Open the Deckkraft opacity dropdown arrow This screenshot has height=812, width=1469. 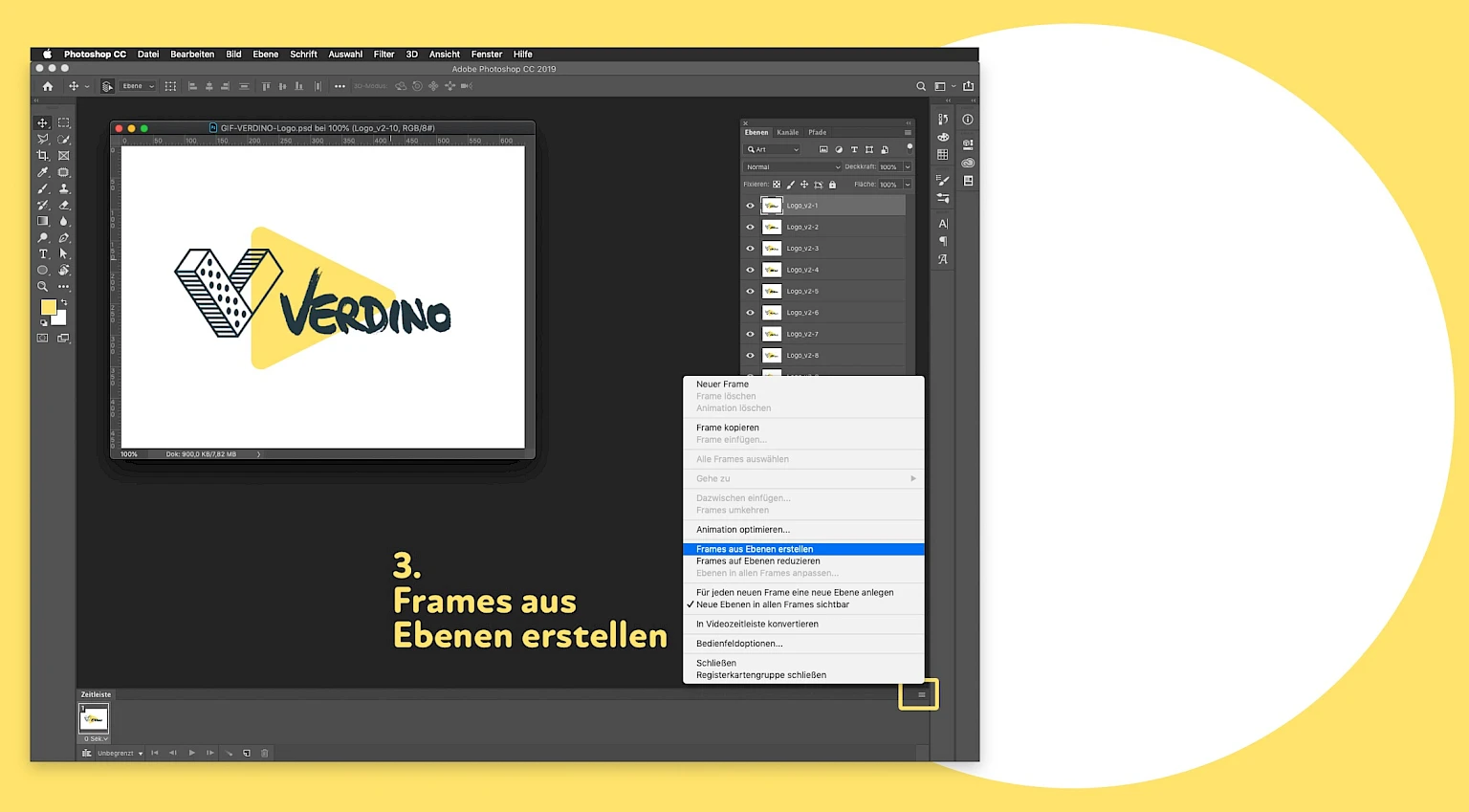click(907, 166)
